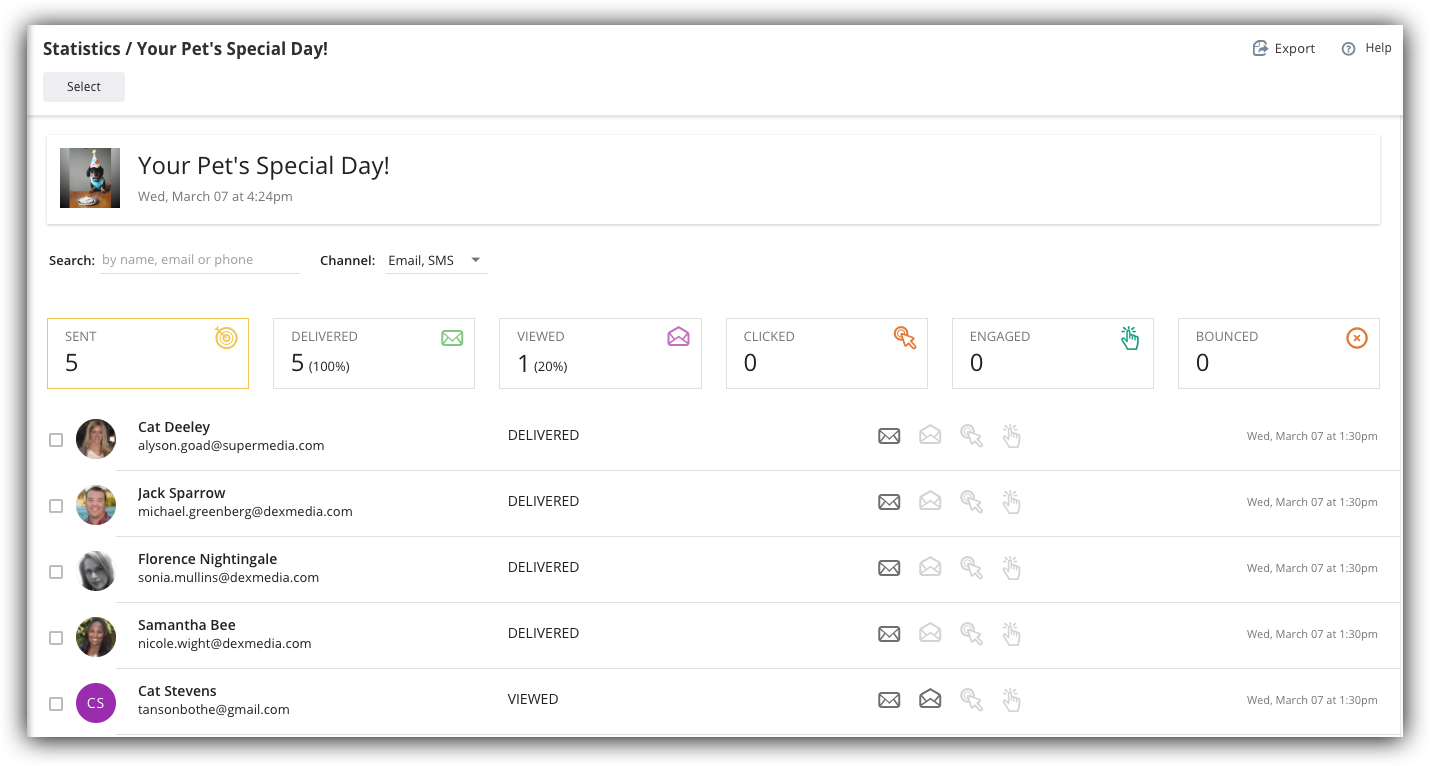Click Jack Sparrow's avatar photo
This screenshot has width=1430, height=766.
tap(96, 505)
